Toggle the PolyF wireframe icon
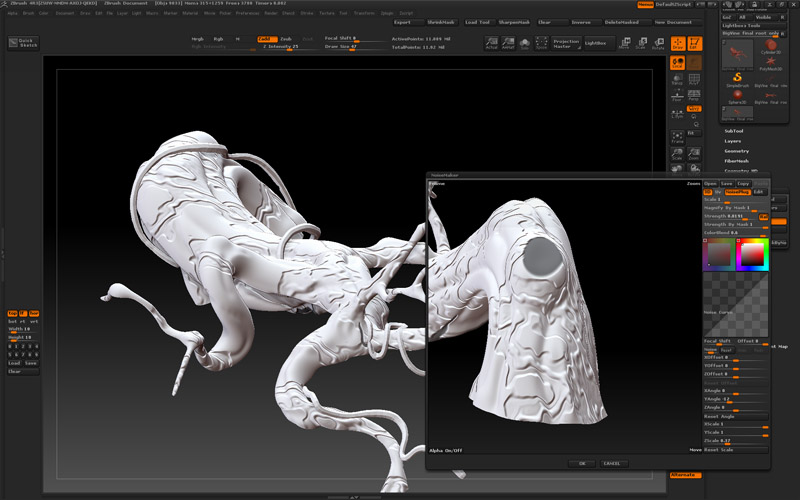800x500 pixels. pos(694,80)
